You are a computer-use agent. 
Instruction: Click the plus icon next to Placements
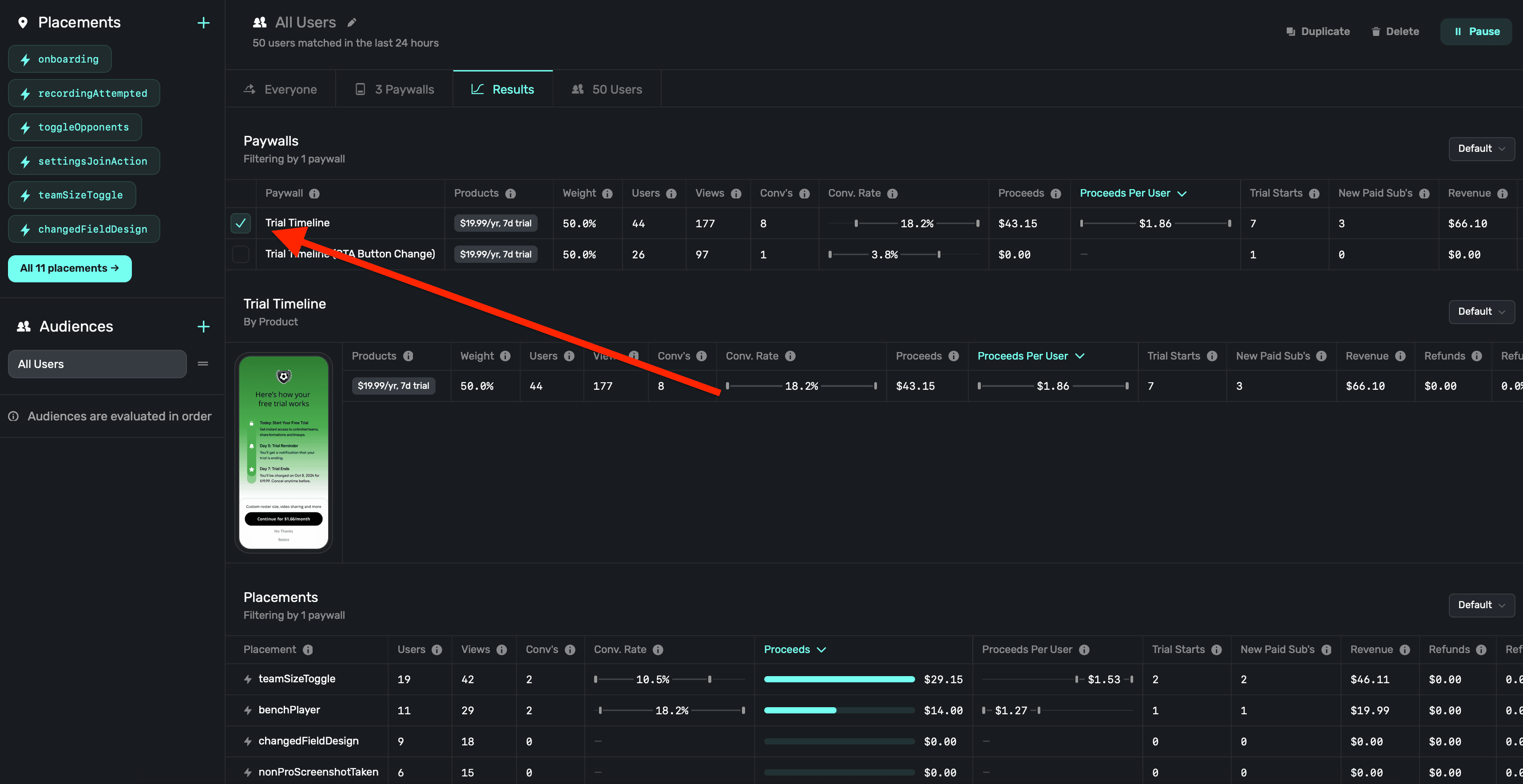pos(203,23)
